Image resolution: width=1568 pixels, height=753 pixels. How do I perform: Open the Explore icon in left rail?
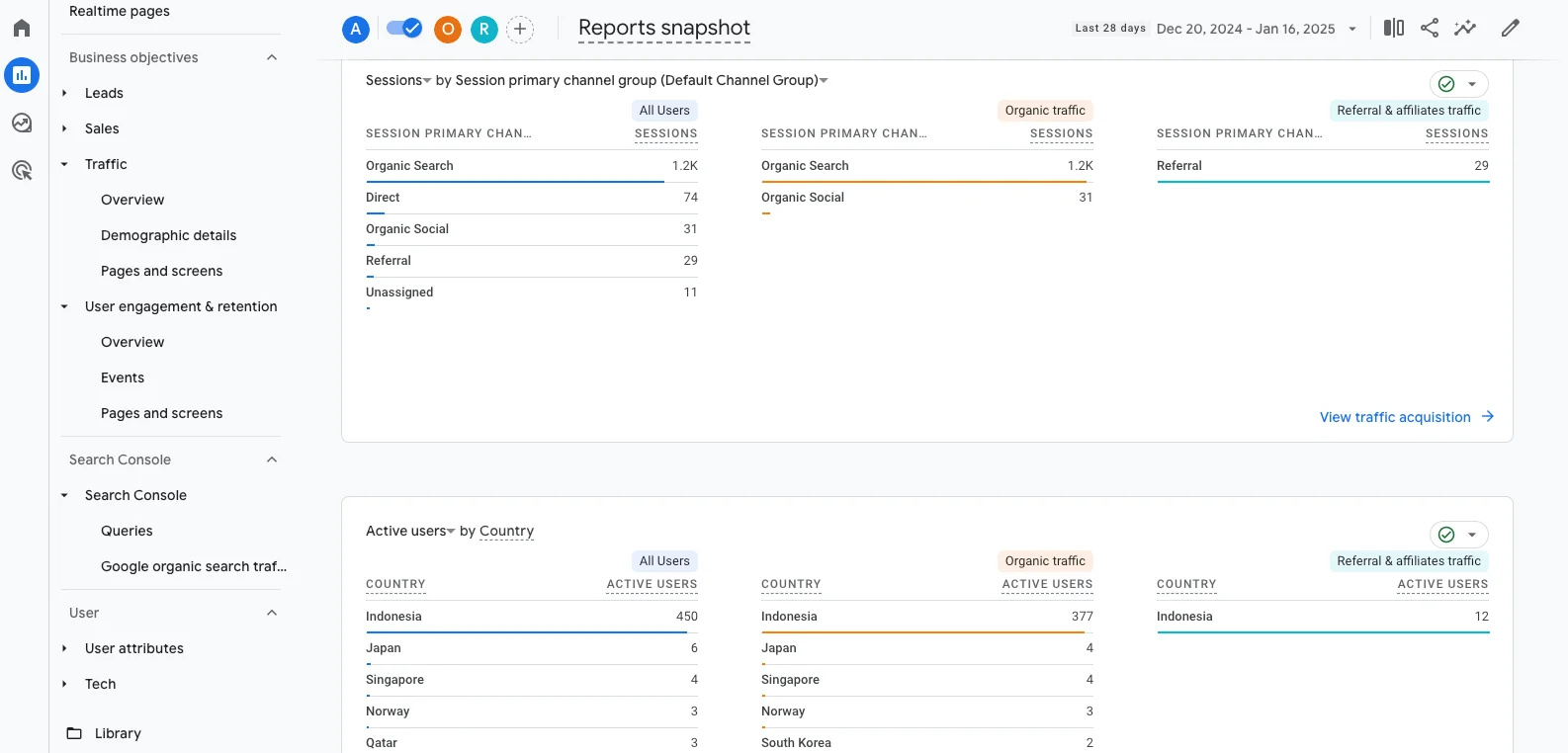coord(22,123)
